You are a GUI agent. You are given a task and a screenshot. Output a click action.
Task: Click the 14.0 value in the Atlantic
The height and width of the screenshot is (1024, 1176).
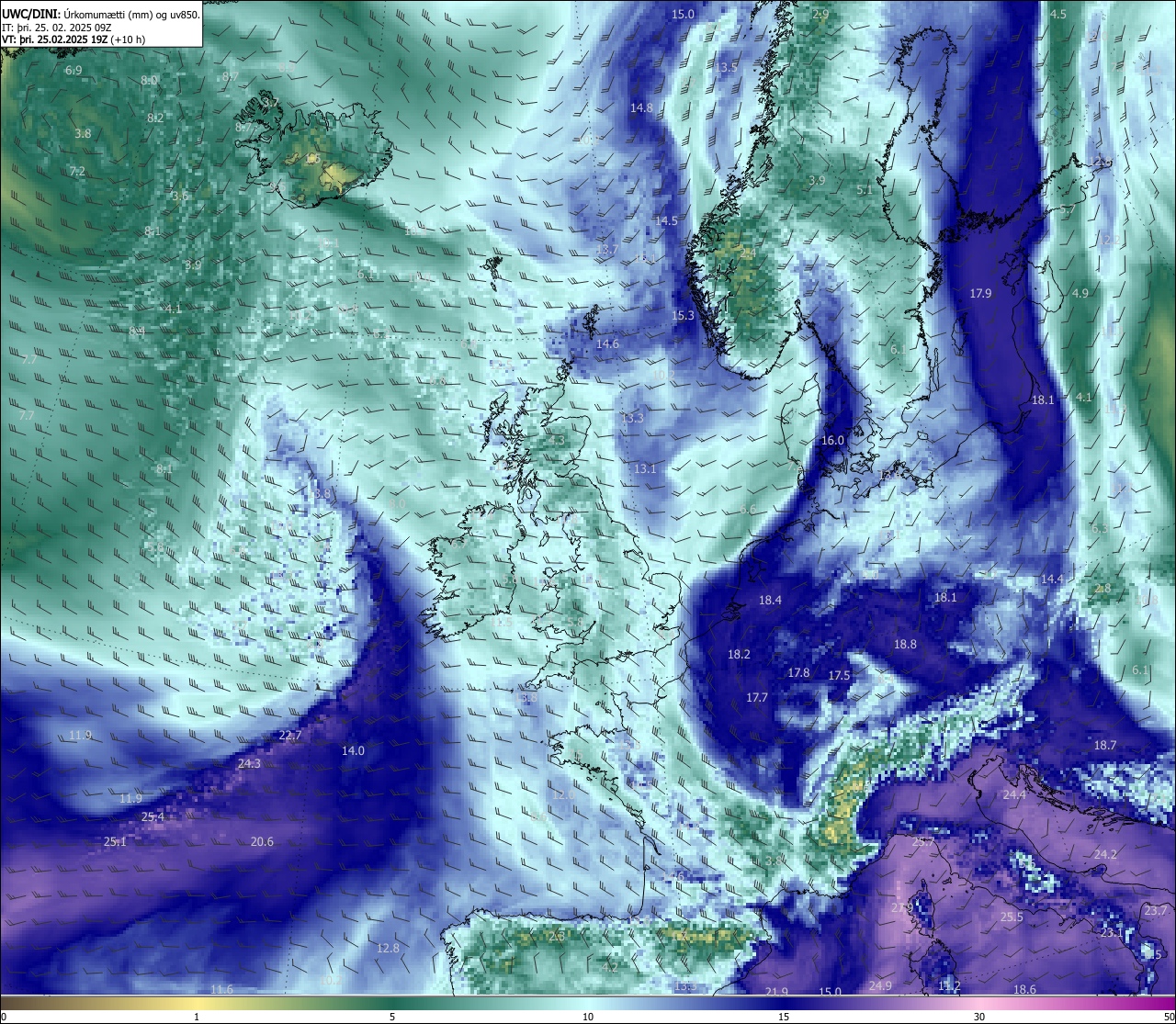[x=353, y=751]
